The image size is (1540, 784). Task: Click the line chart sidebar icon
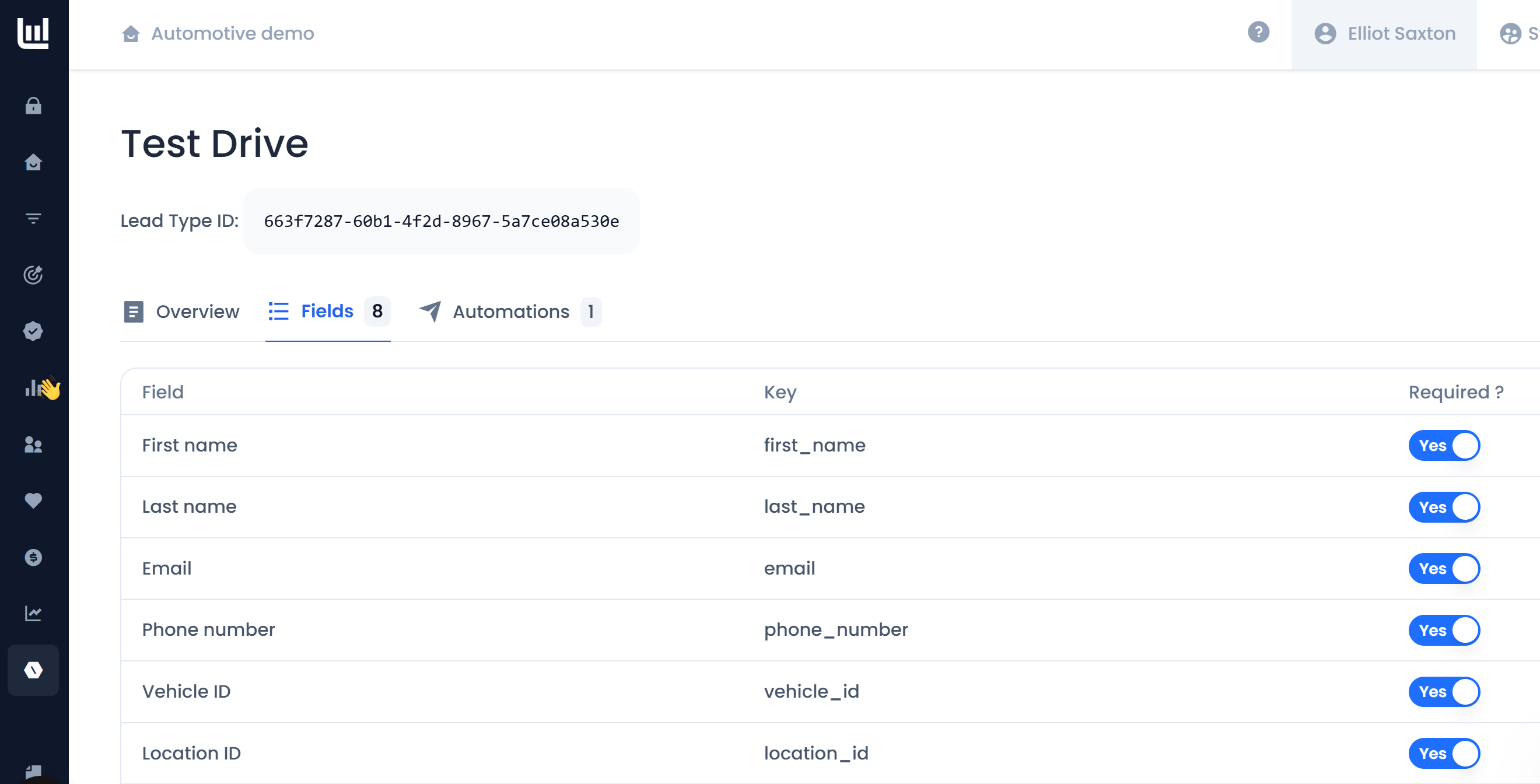(33, 614)
